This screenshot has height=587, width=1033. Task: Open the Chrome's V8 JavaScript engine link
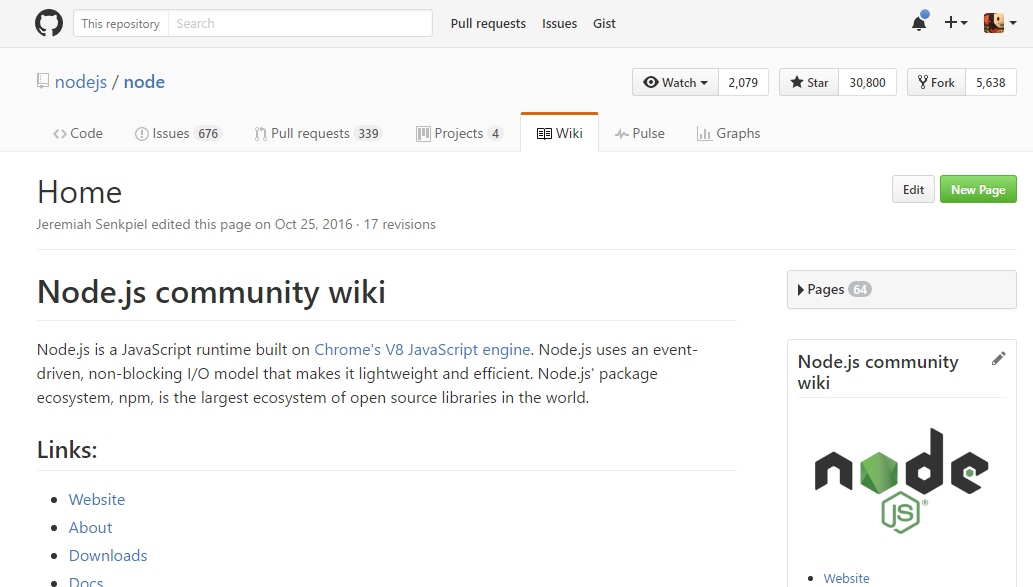421,349
